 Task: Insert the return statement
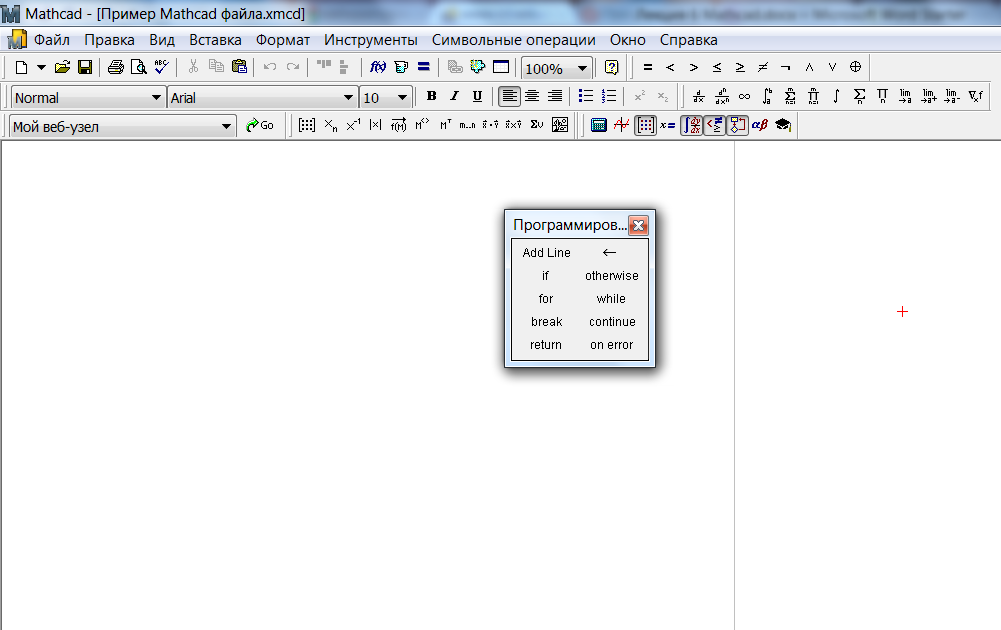[546, 345]
